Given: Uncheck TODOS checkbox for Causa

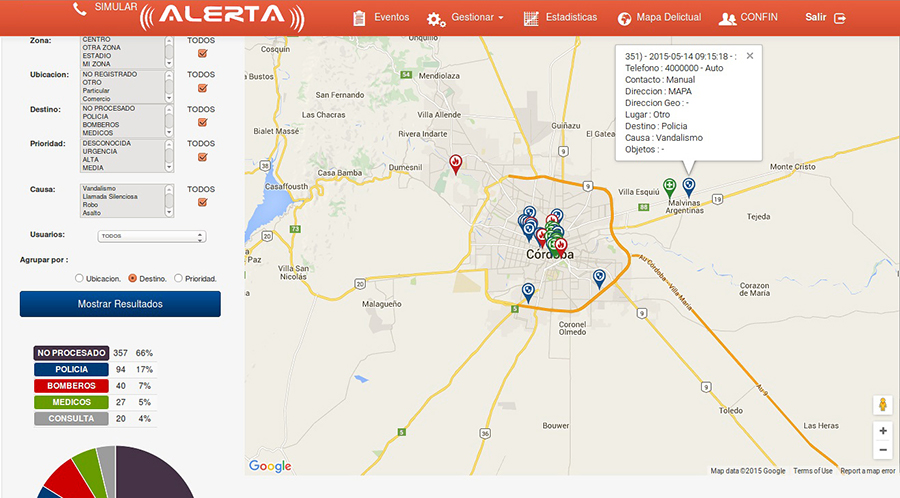Looking at the screenshot, I should (x=202, y=202).
